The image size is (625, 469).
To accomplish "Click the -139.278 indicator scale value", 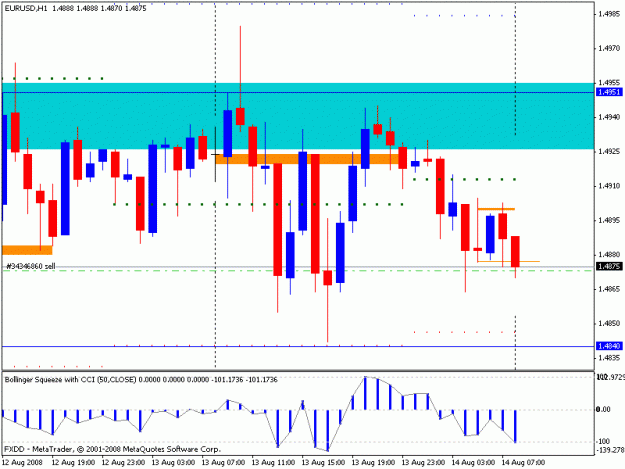I will [x=611, y=450].
